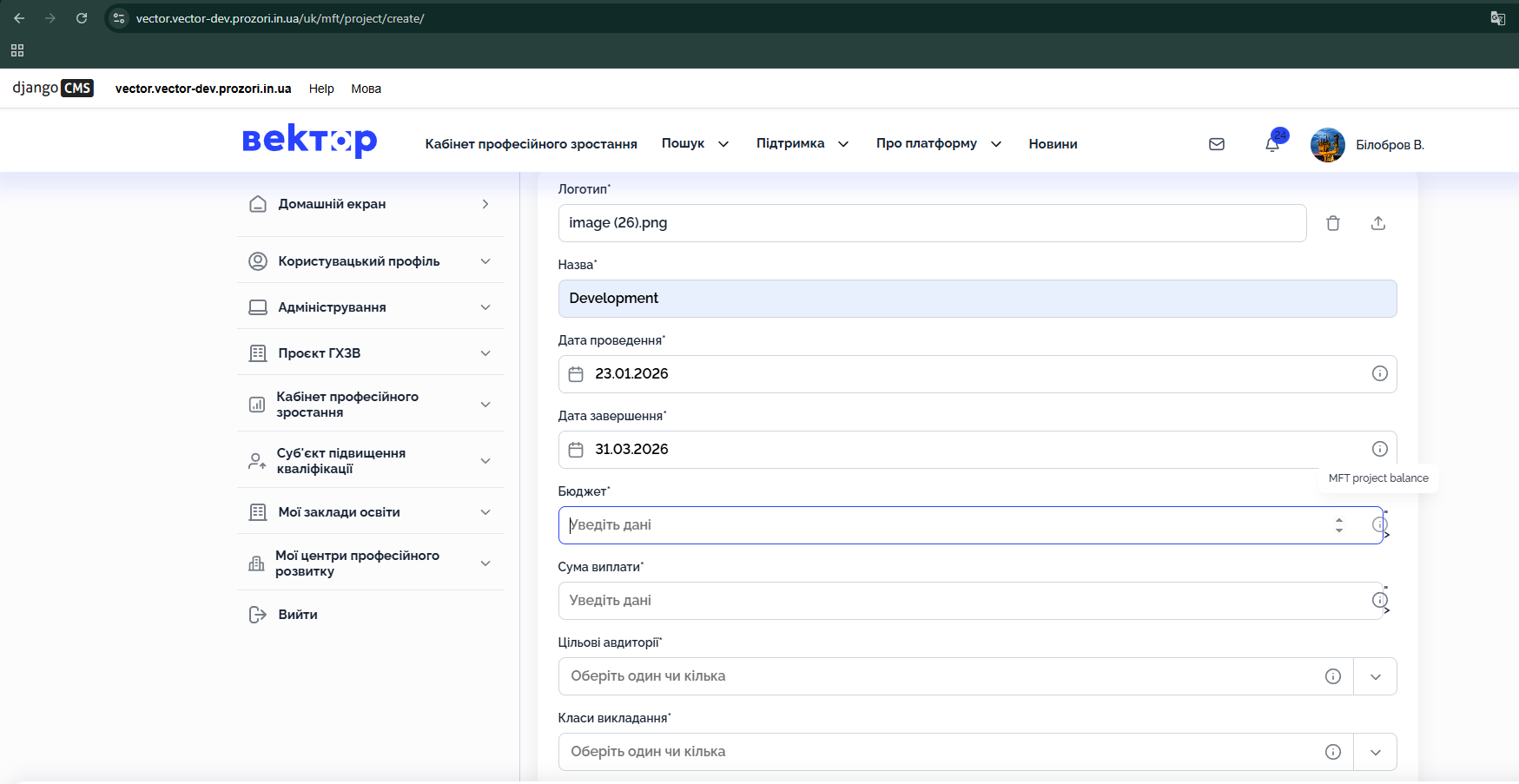The height and width of the screenshot is (784, 1519).
Task: Click the вектор logo link
Action: pos(309,141)
